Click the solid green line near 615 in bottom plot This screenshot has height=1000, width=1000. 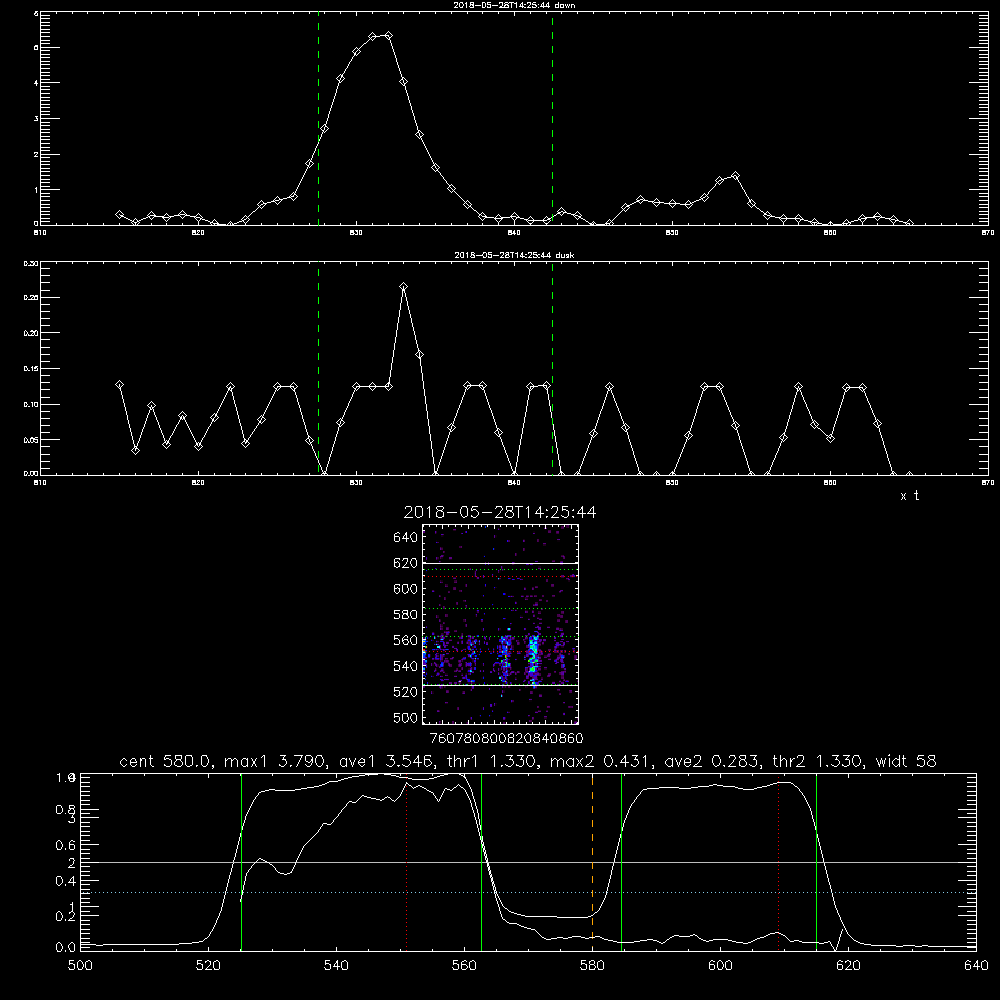coord(816,861)
